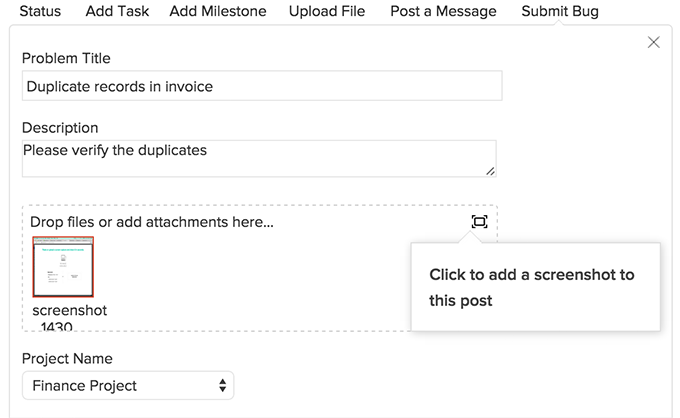Open the Post a Message tab

[x=443, y=12]
